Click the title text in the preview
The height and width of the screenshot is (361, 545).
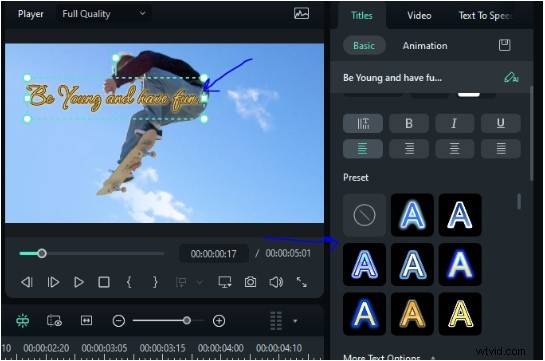click(115, 98)
